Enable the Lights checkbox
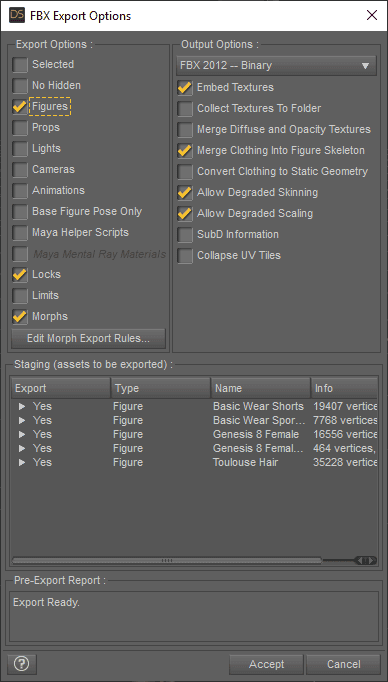The image size is (388, 682). click(20, 149)
